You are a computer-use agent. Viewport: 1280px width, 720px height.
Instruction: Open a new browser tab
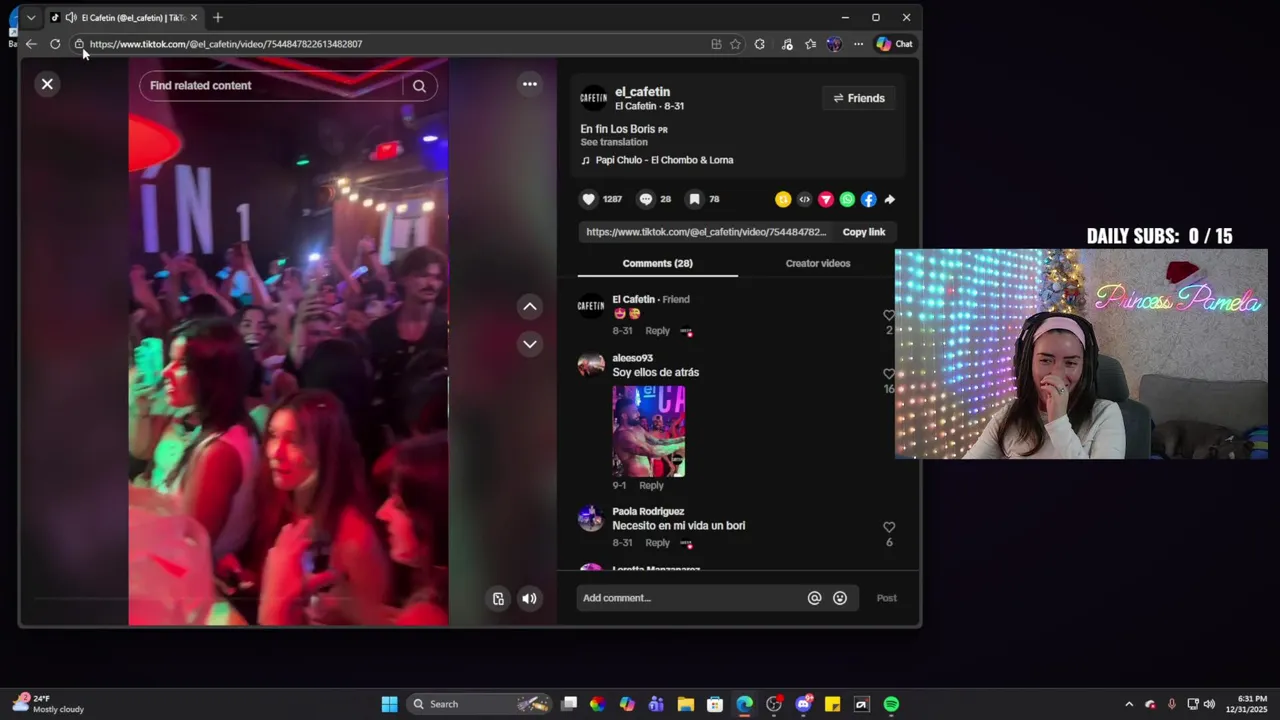(217, 18)
